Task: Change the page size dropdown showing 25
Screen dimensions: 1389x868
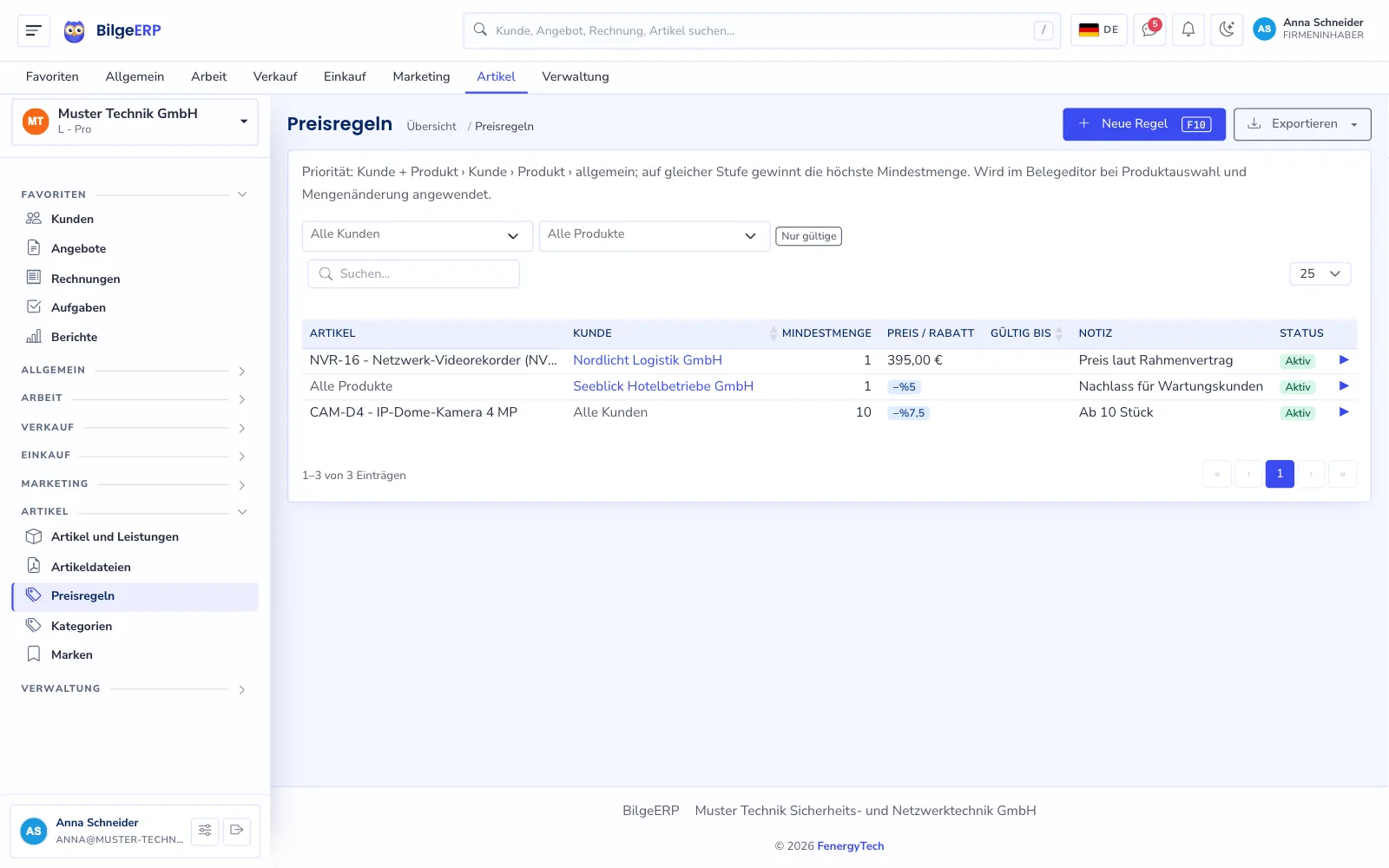Action: pos(1320,273)
